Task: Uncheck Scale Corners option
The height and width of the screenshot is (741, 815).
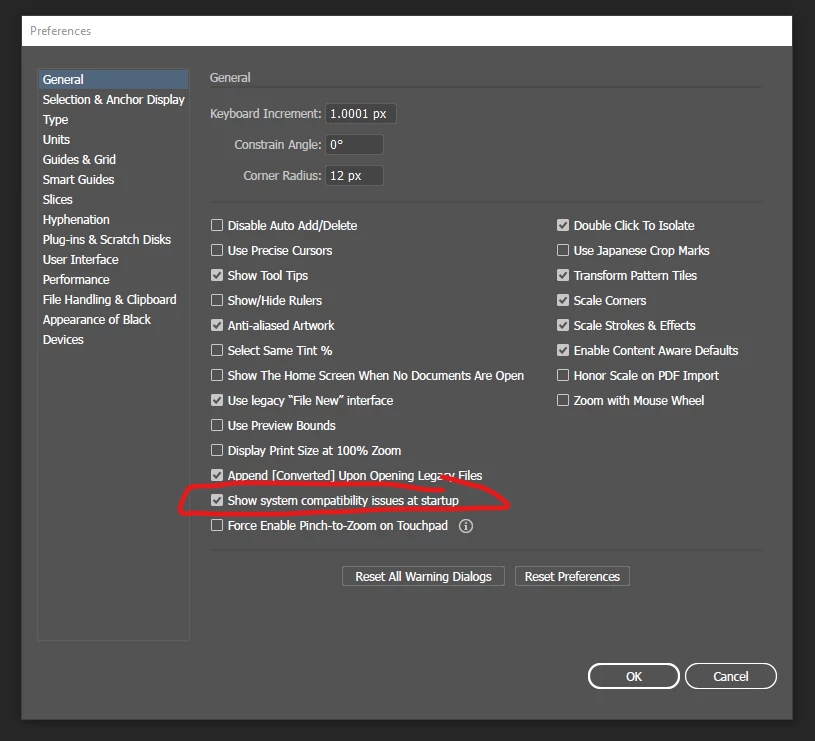Action: coord(563,300)
